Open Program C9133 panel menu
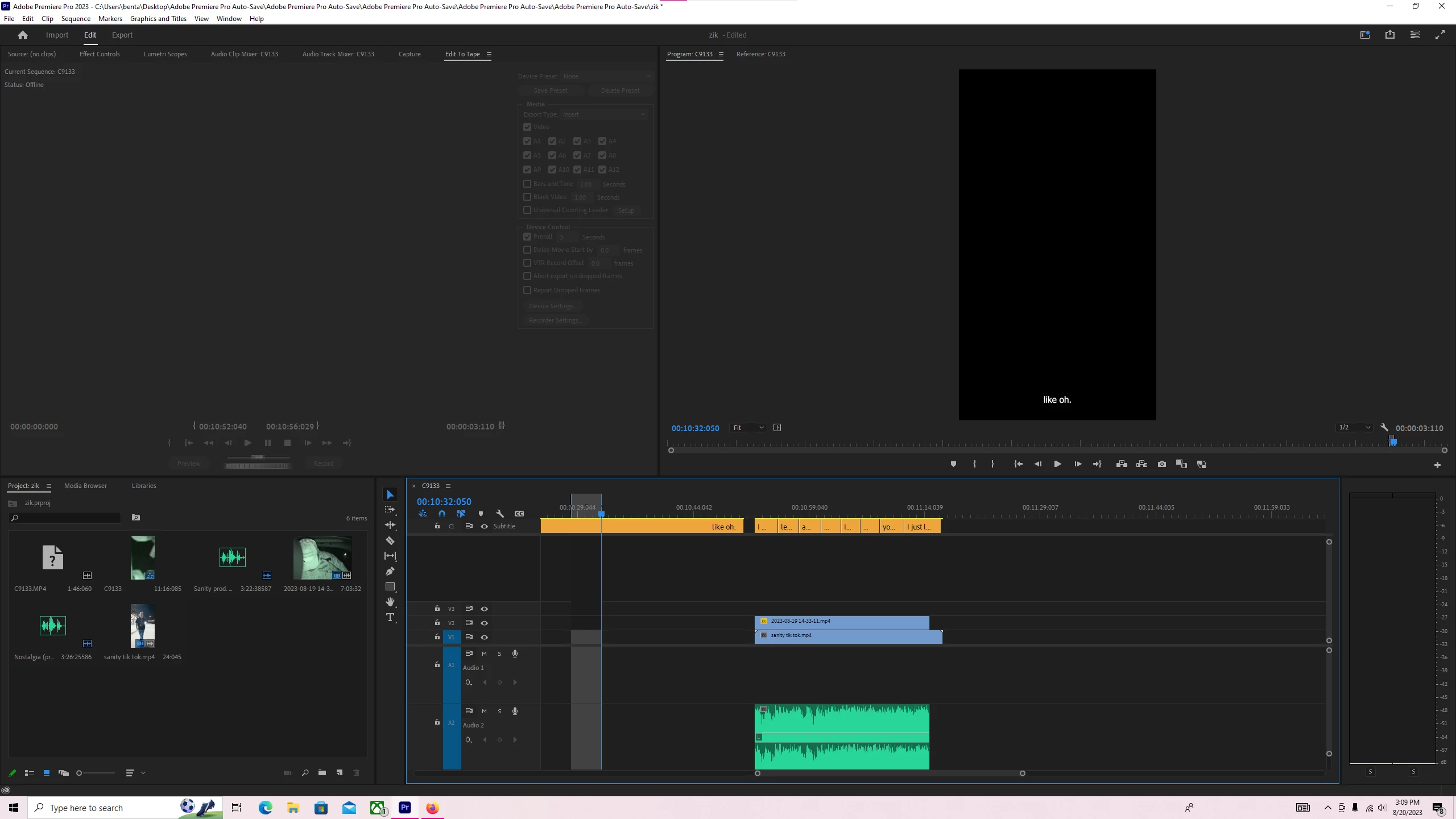1456x819 pixels. 721,55
